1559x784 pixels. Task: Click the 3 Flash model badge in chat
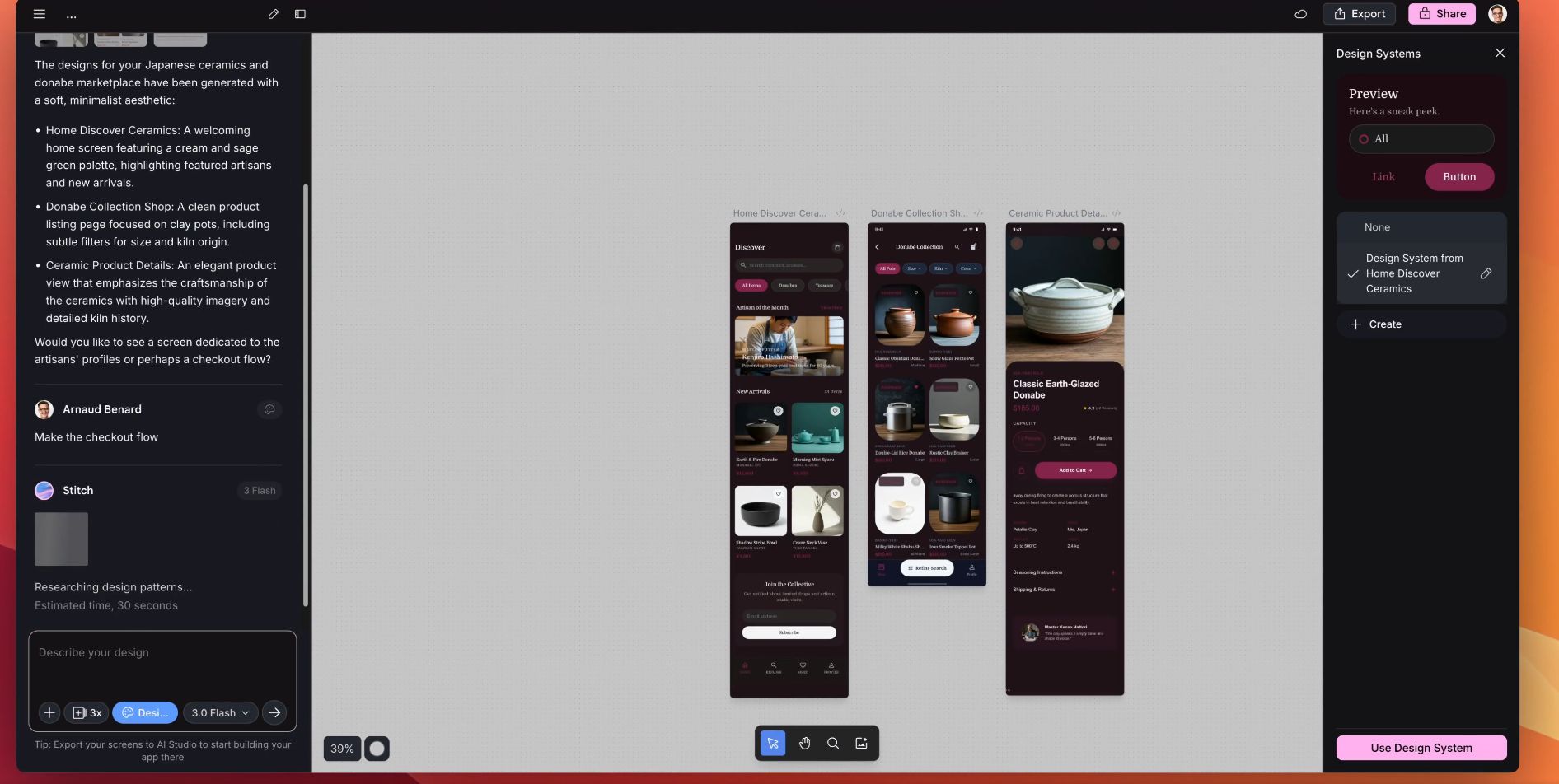259,491
